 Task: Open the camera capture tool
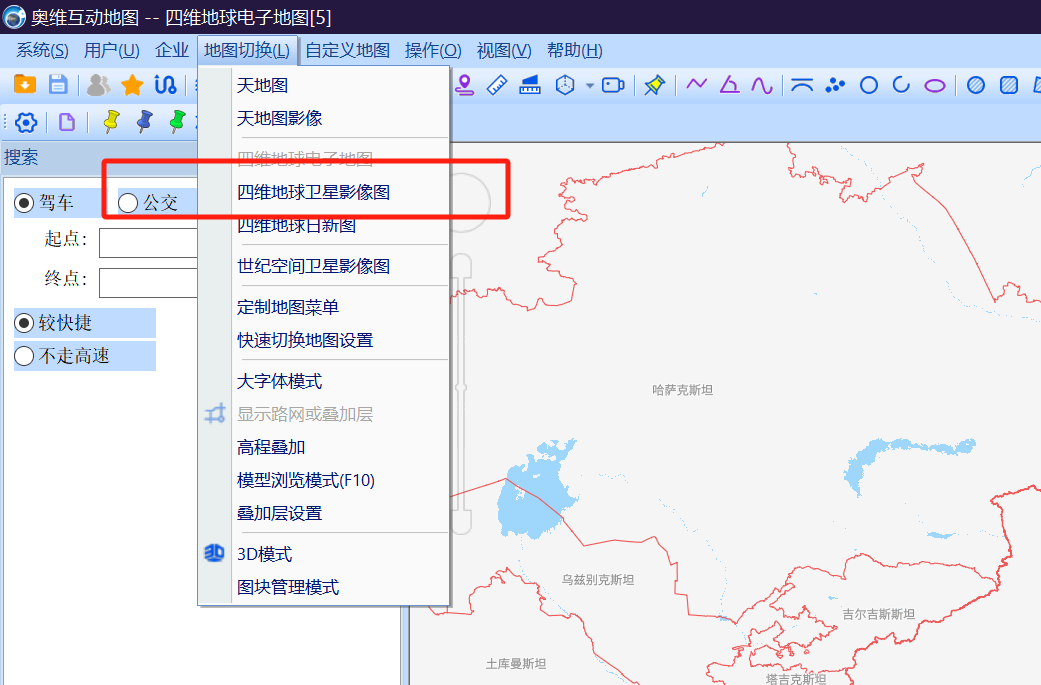pyautogui.click(x=612, y=85)
